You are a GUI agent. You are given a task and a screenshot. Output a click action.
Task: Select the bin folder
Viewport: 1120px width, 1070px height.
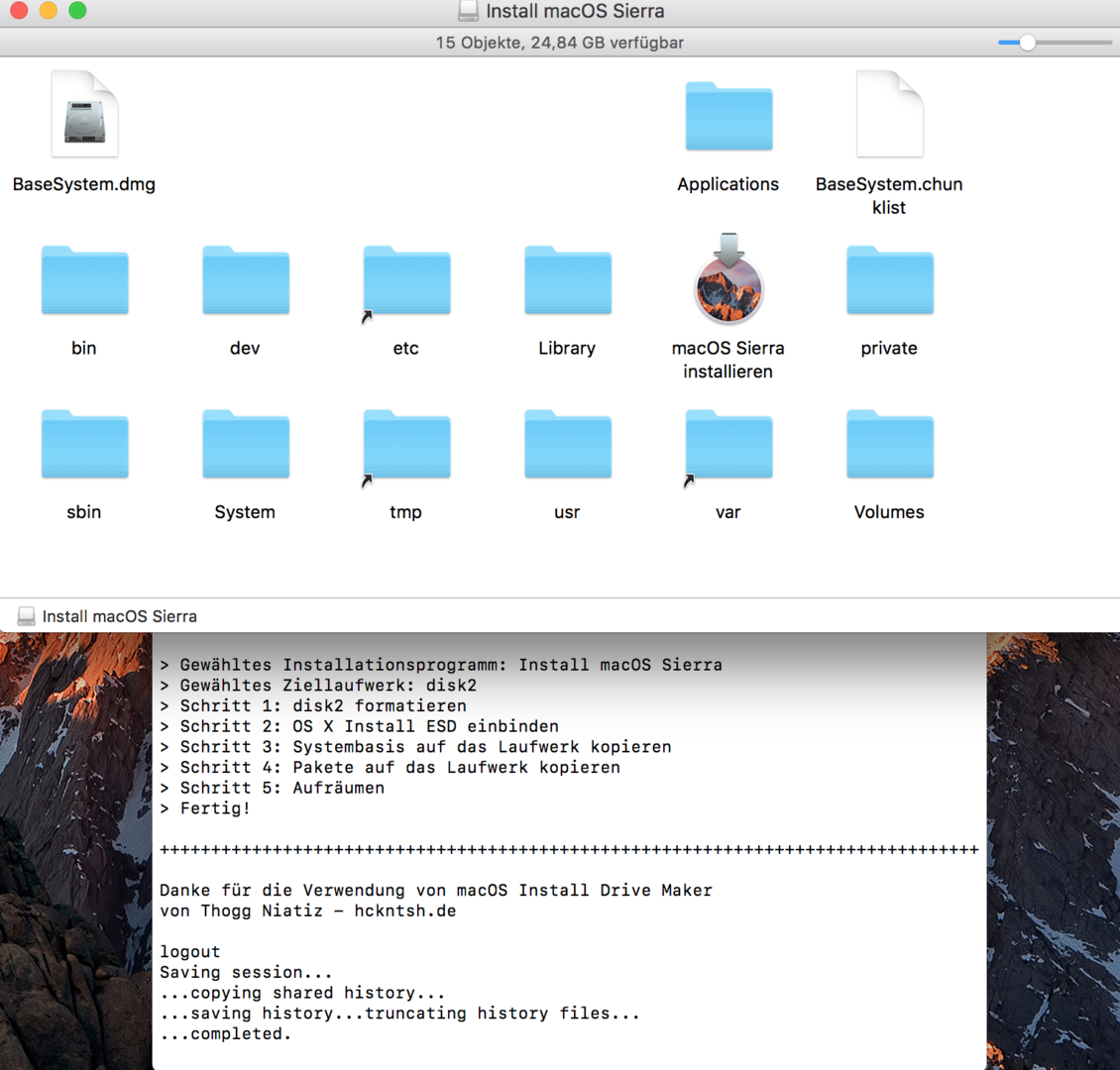[84, 281]
